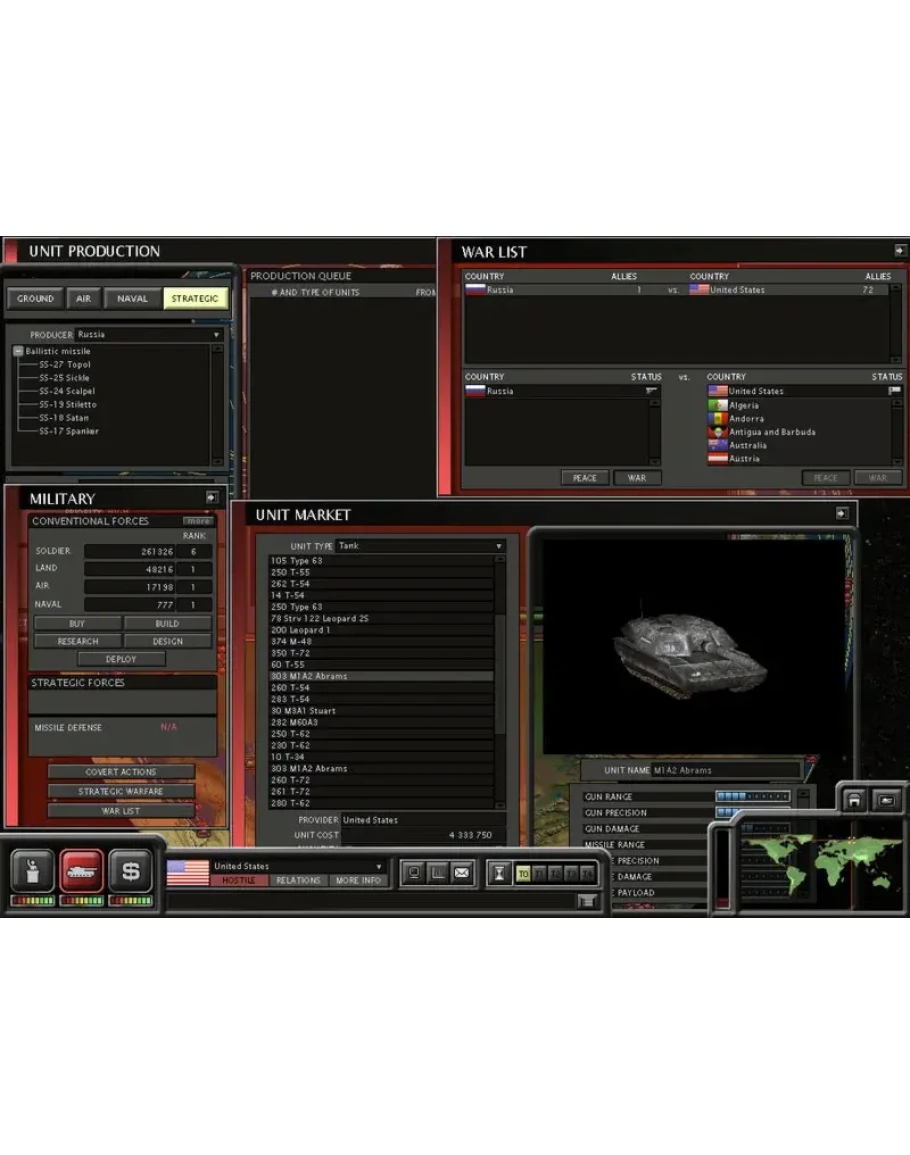Image resolution: width=910 pixels, height=1155 pixels.
Task: Open the Politics sphere podium icon
Action: tap(32, 871)
